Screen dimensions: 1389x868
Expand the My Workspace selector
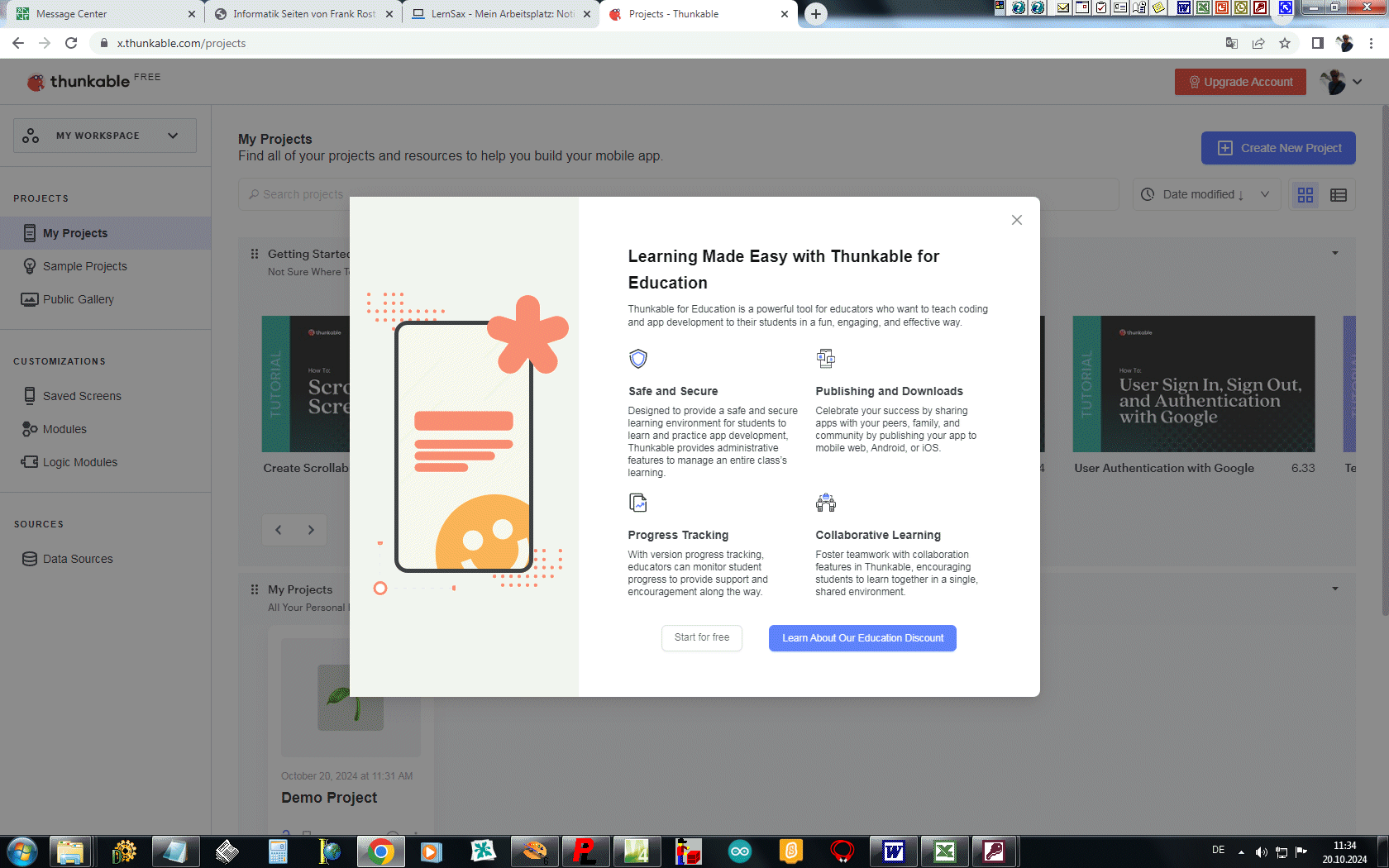[105, 136]
